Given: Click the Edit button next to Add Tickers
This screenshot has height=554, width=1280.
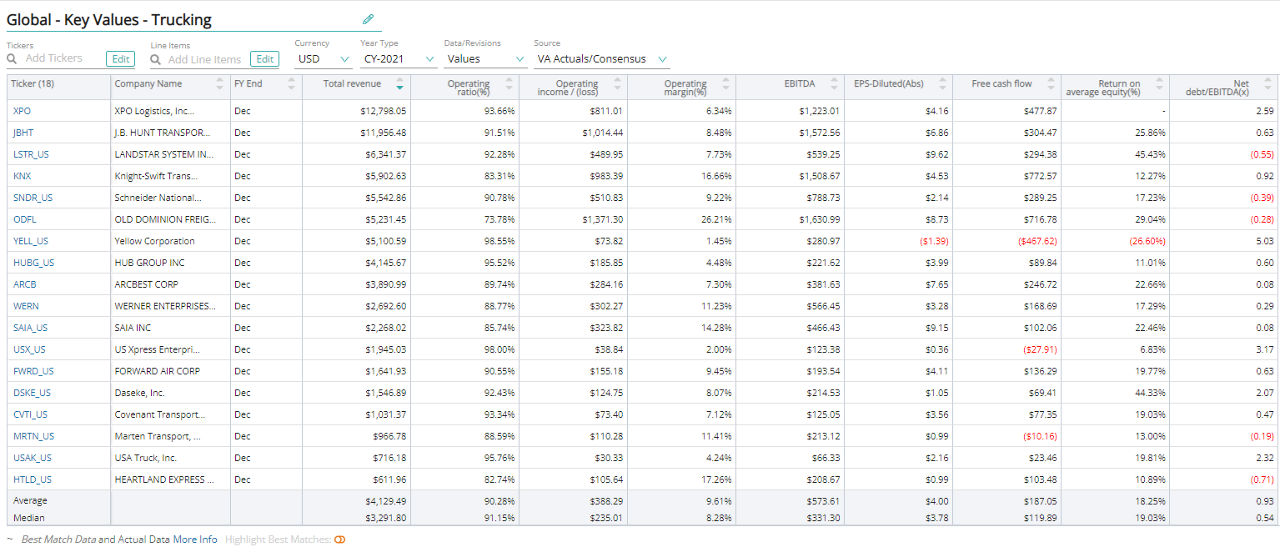Looking at the screenshot, I should pos(121,59).
